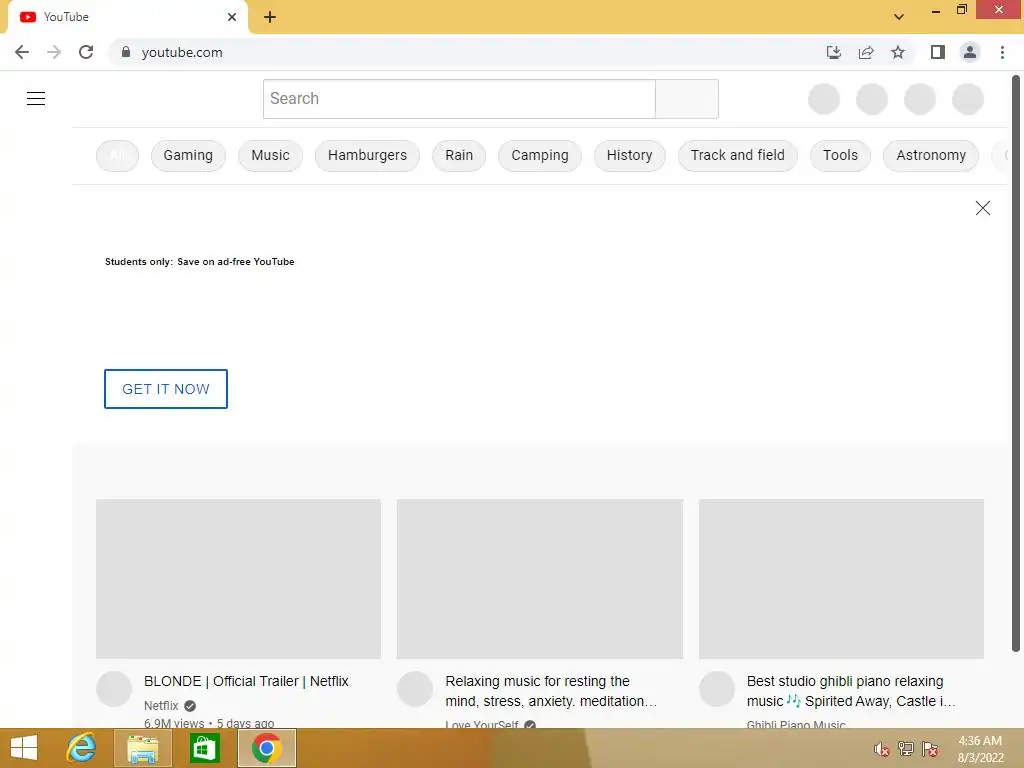Open the Windows Store taskbar icon

click(x=204, y=748)
